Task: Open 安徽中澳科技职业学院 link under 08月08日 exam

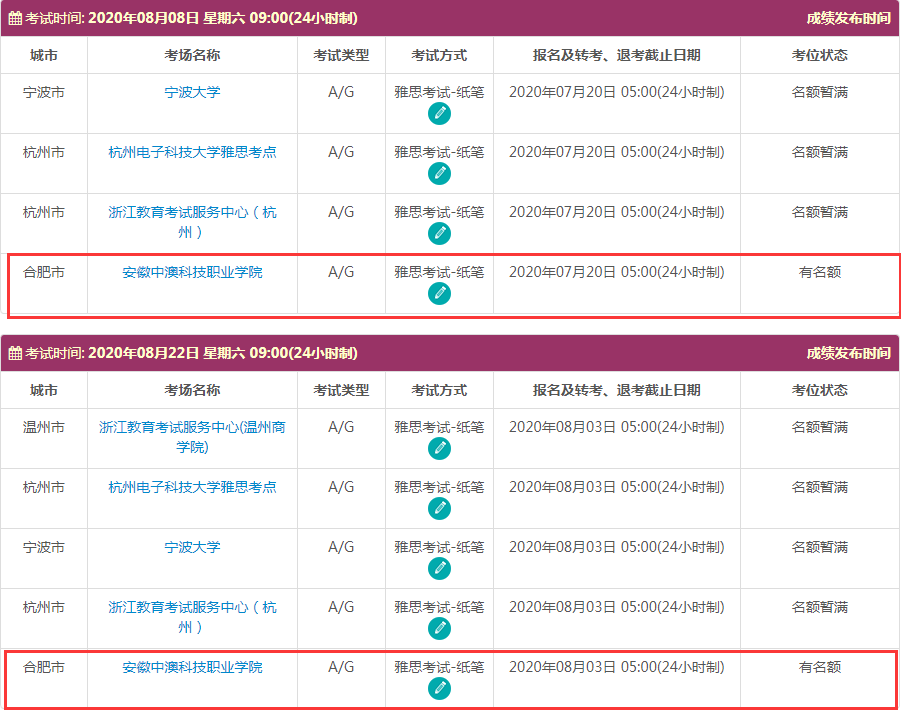Action: tap(192, 272)
